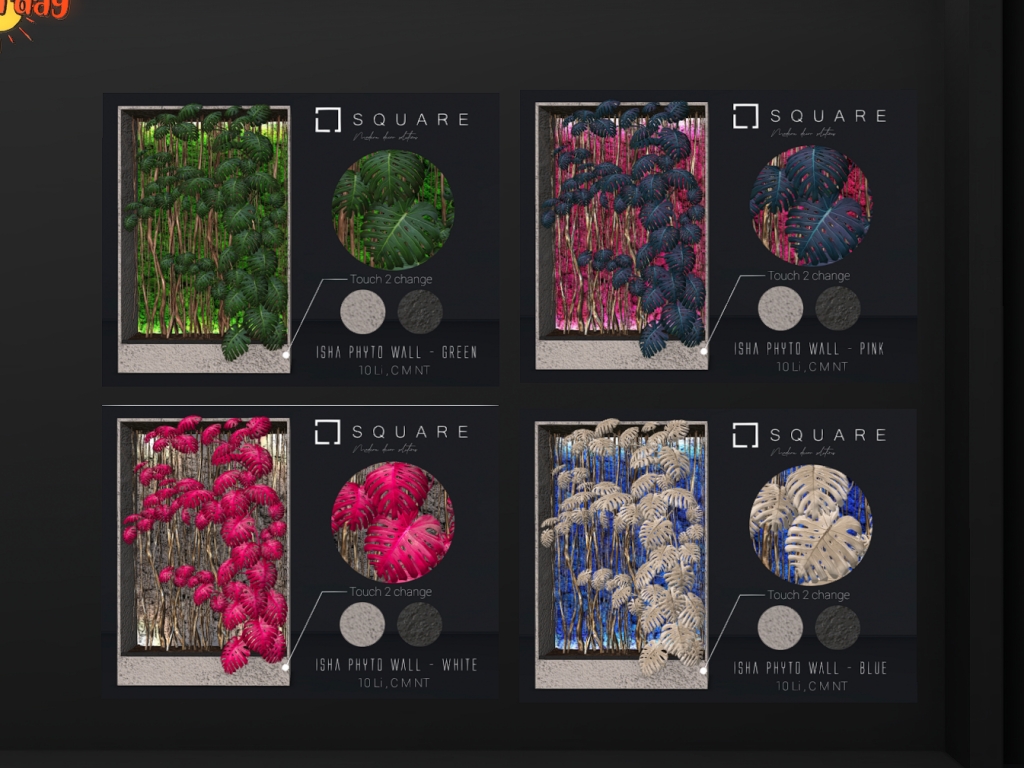The image size is (1024, 768).
Task: Click the Square logo on Blue panel
Action: [x=810, y=436]
